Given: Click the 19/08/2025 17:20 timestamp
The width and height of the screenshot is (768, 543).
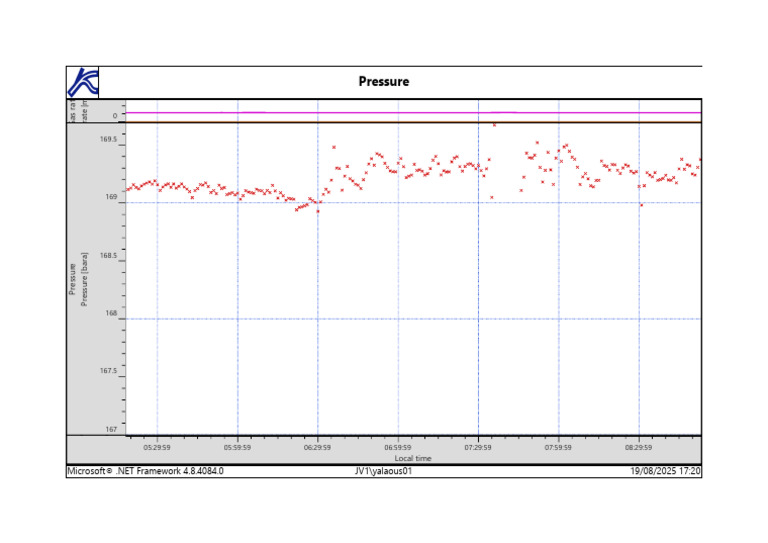Looking at the screenshot, I should [666, 471].
